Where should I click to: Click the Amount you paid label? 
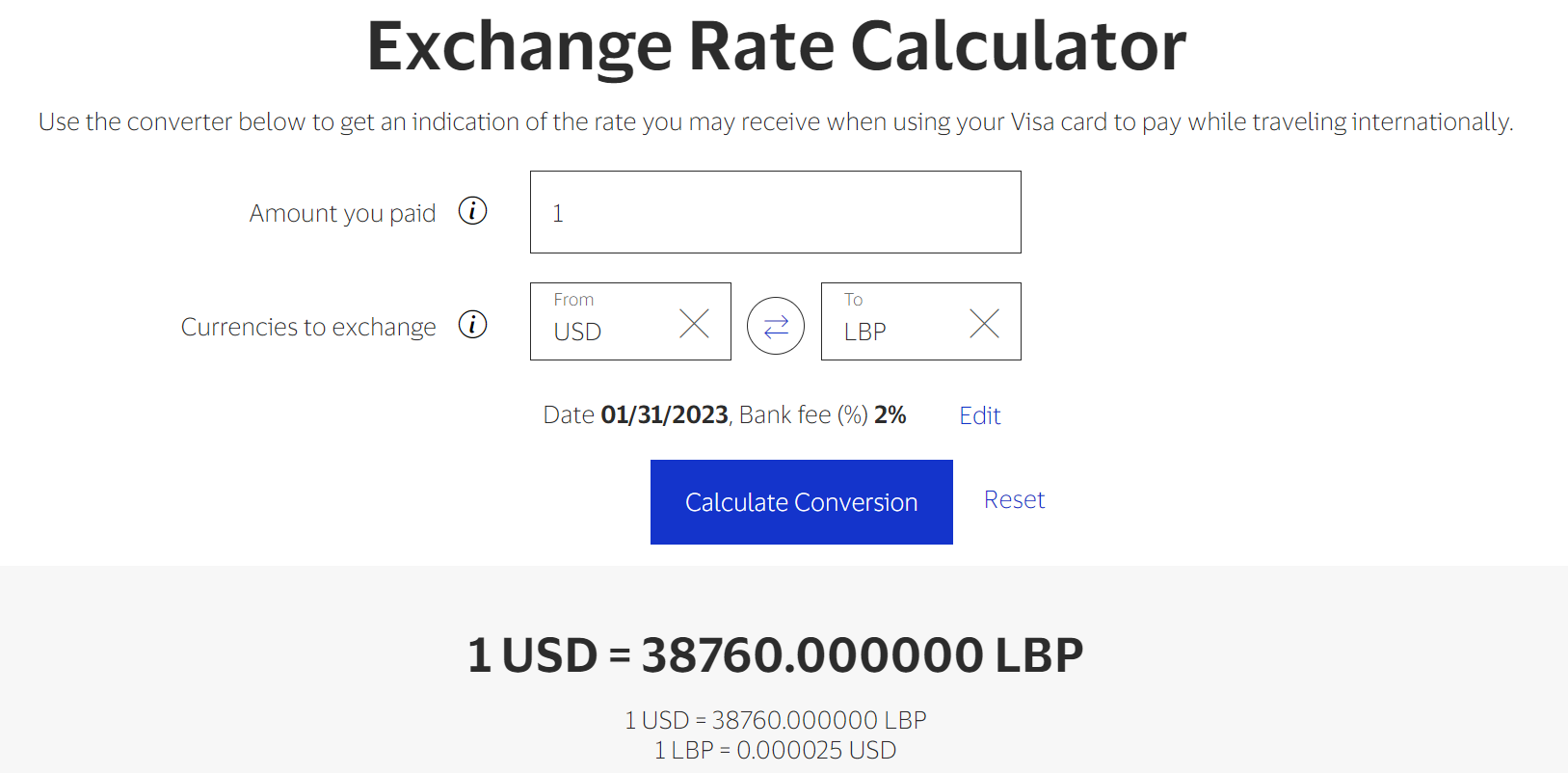(342, 213)
